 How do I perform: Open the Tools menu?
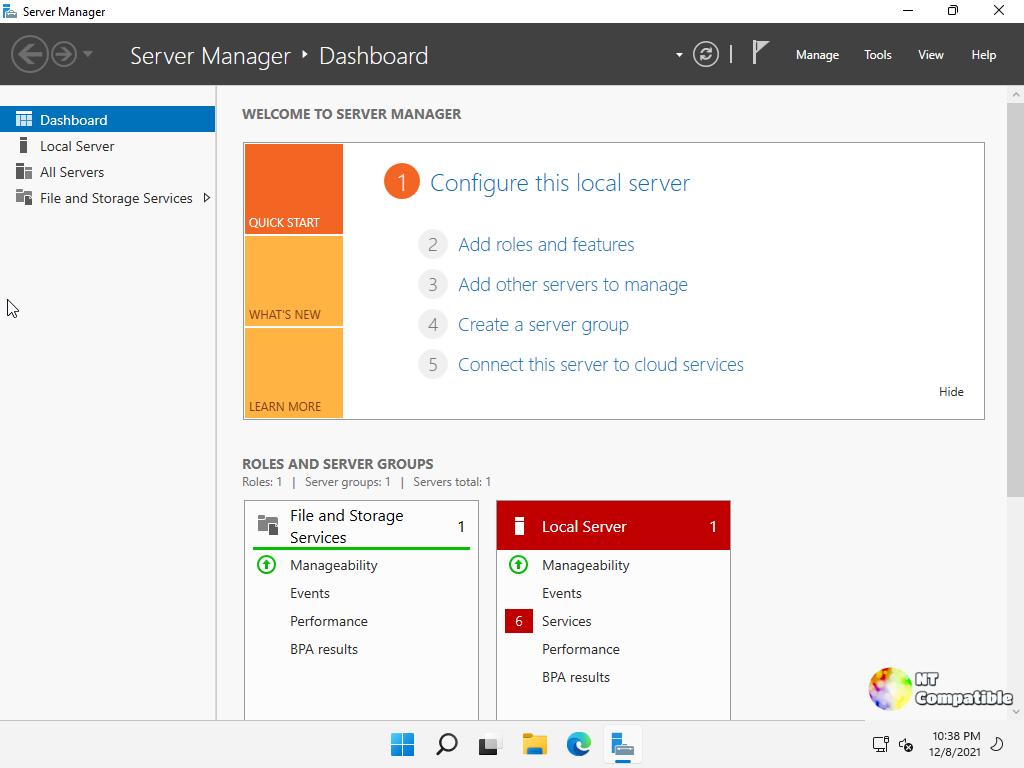pyautogui.click(x=877, y=55)
